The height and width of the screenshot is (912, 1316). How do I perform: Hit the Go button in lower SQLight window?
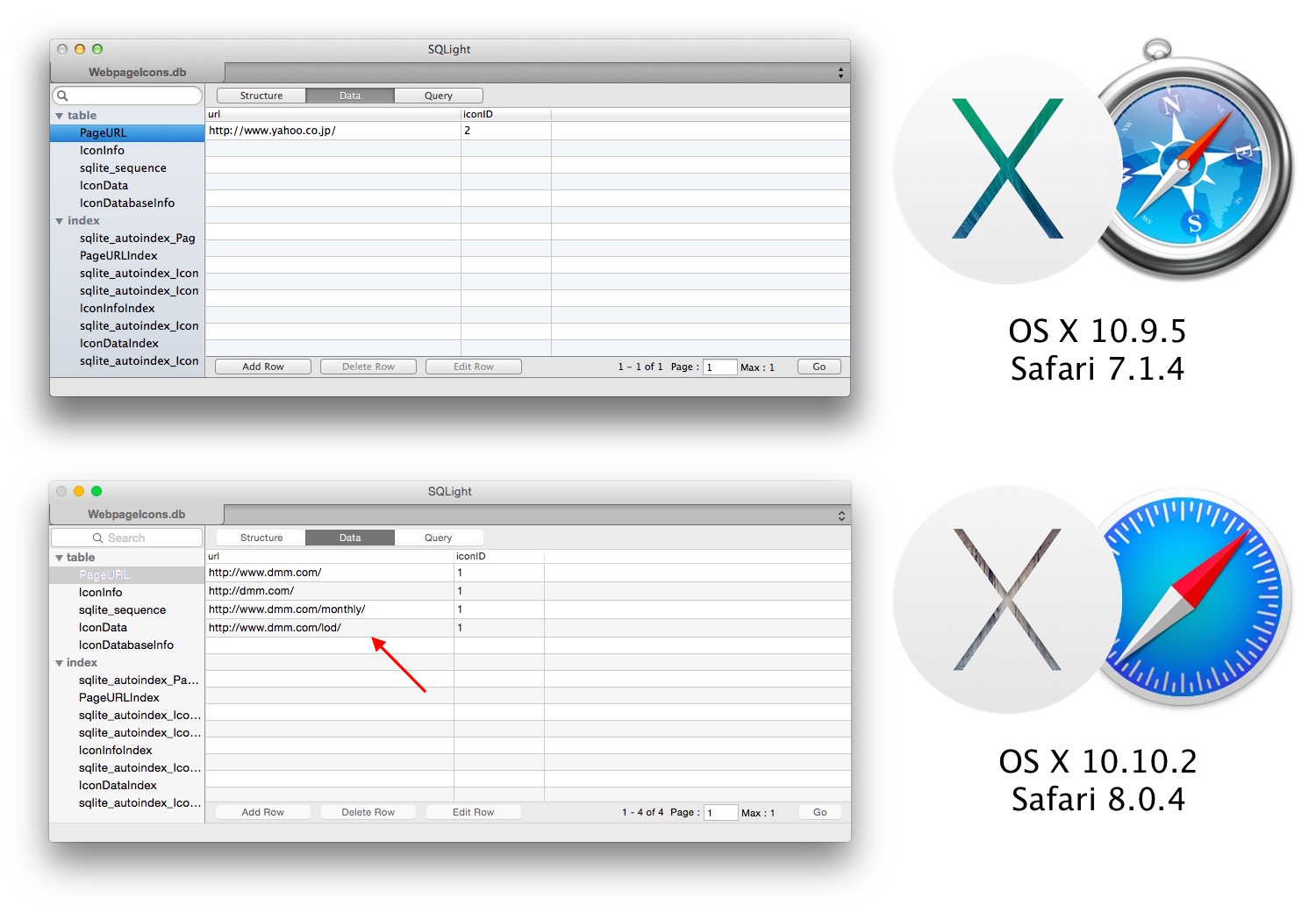click(x=820, y=812)
